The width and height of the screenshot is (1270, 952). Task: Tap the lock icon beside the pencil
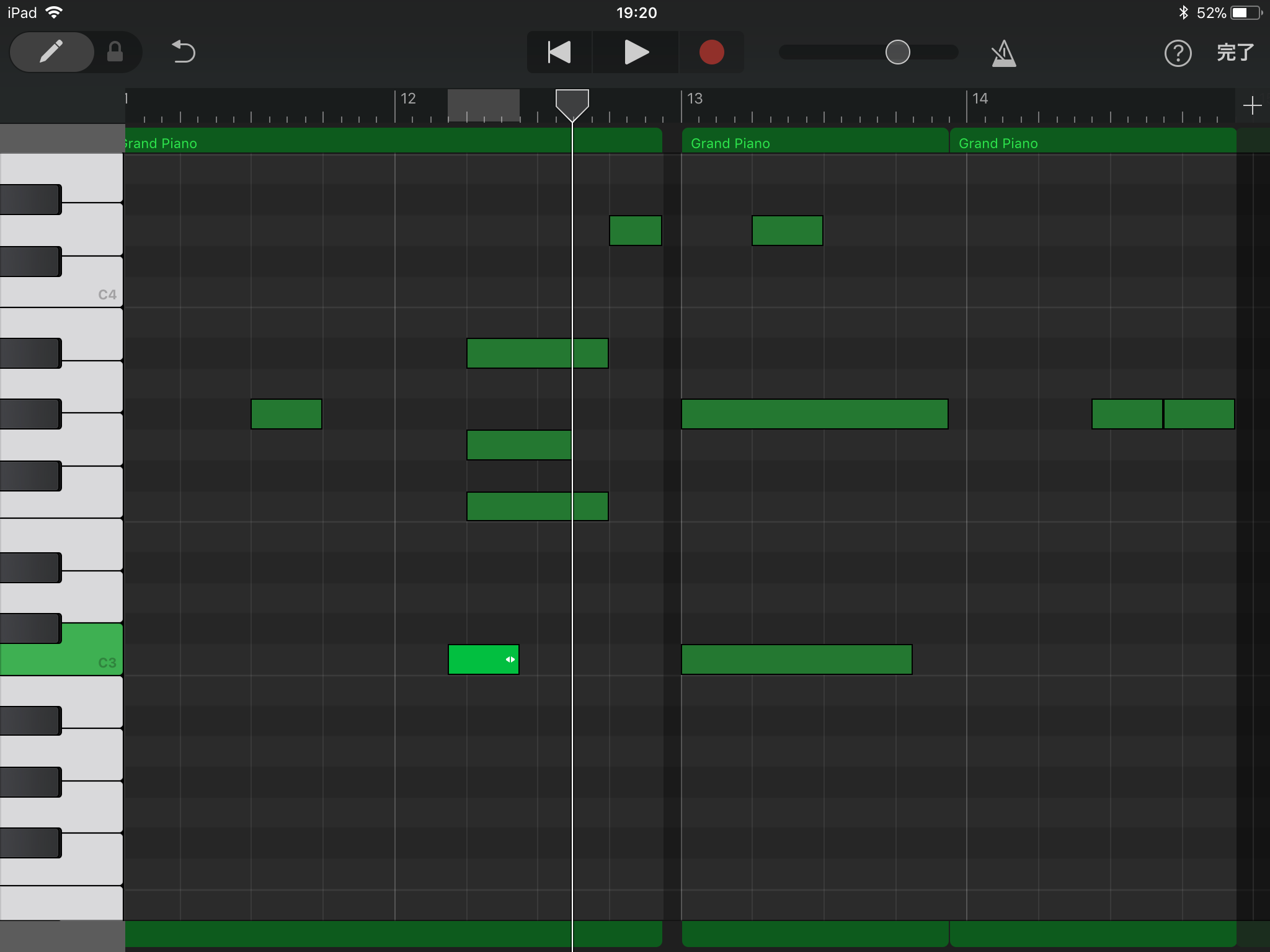click(x=115, y=52)
